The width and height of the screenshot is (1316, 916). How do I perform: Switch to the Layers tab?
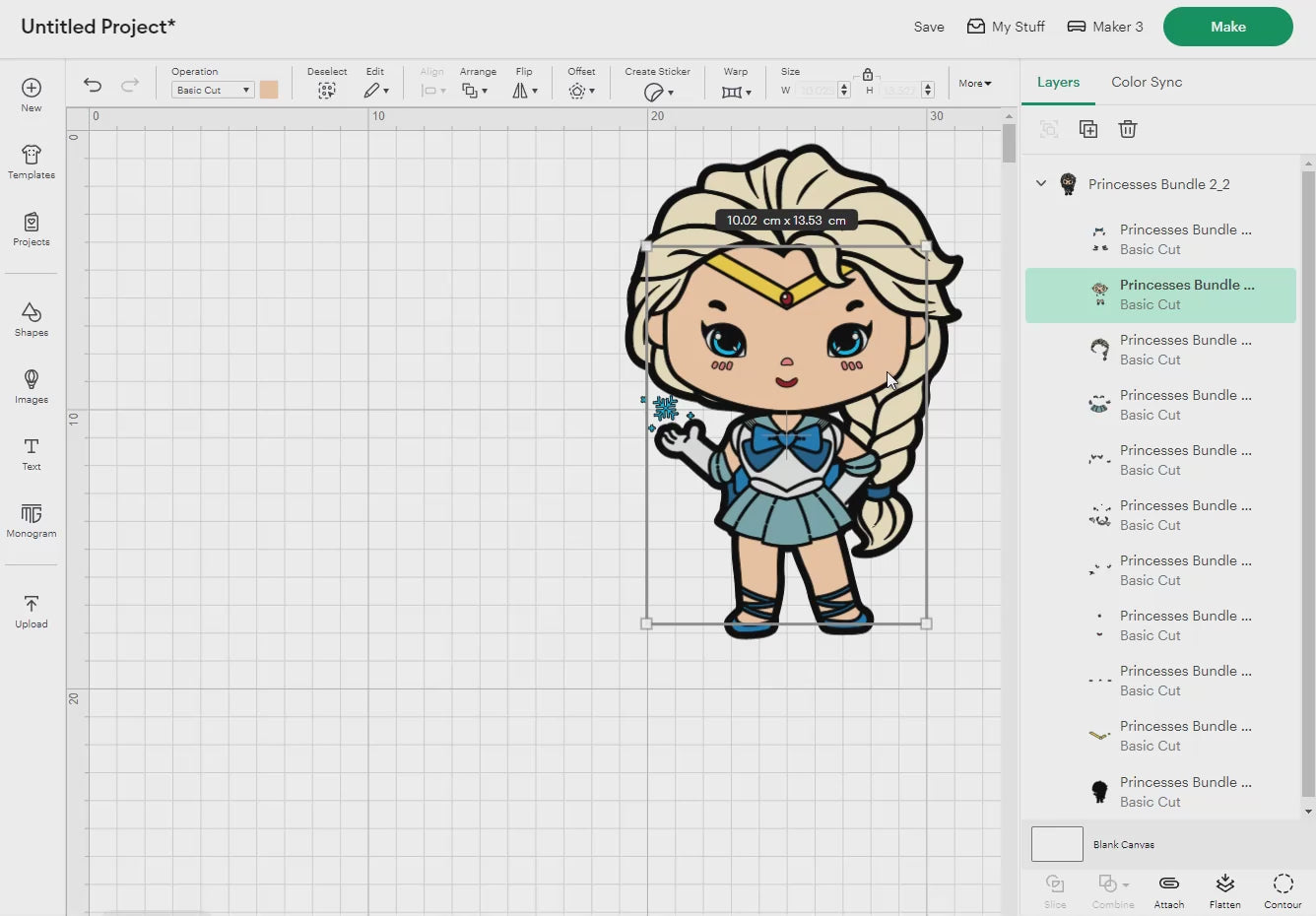pos(1058,82)
